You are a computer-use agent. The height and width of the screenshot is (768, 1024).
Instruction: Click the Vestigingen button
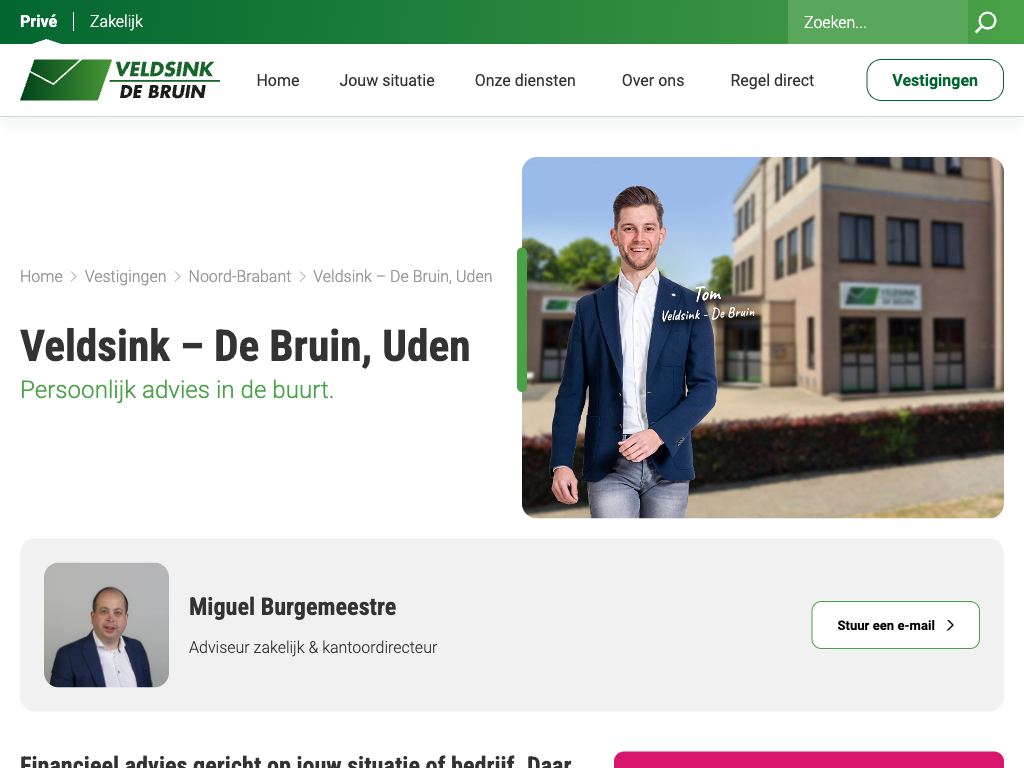click(935, 80)
